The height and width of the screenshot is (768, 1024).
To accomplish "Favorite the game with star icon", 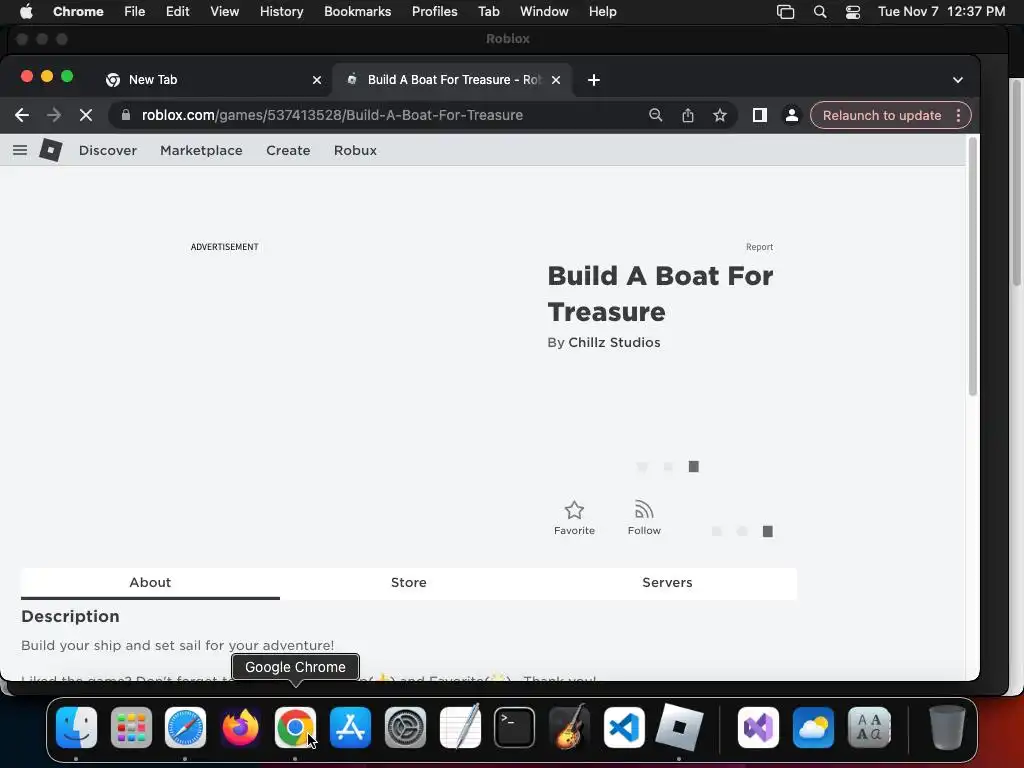I will pyautogui.click(x=574, y=518).
